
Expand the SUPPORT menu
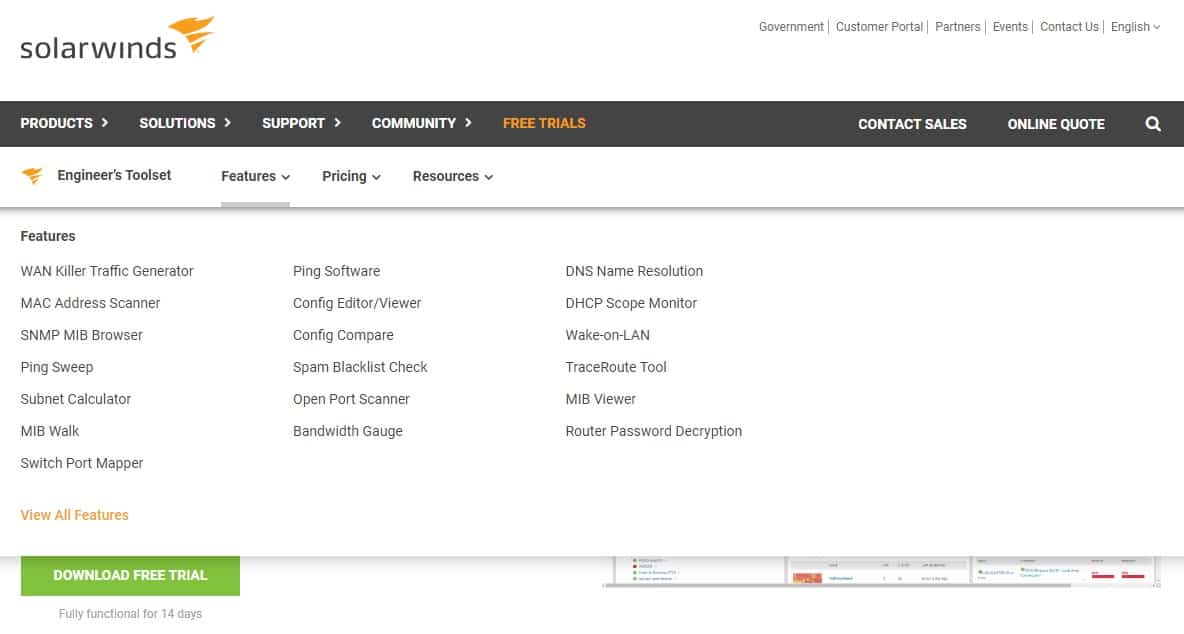tap(301, 123)
